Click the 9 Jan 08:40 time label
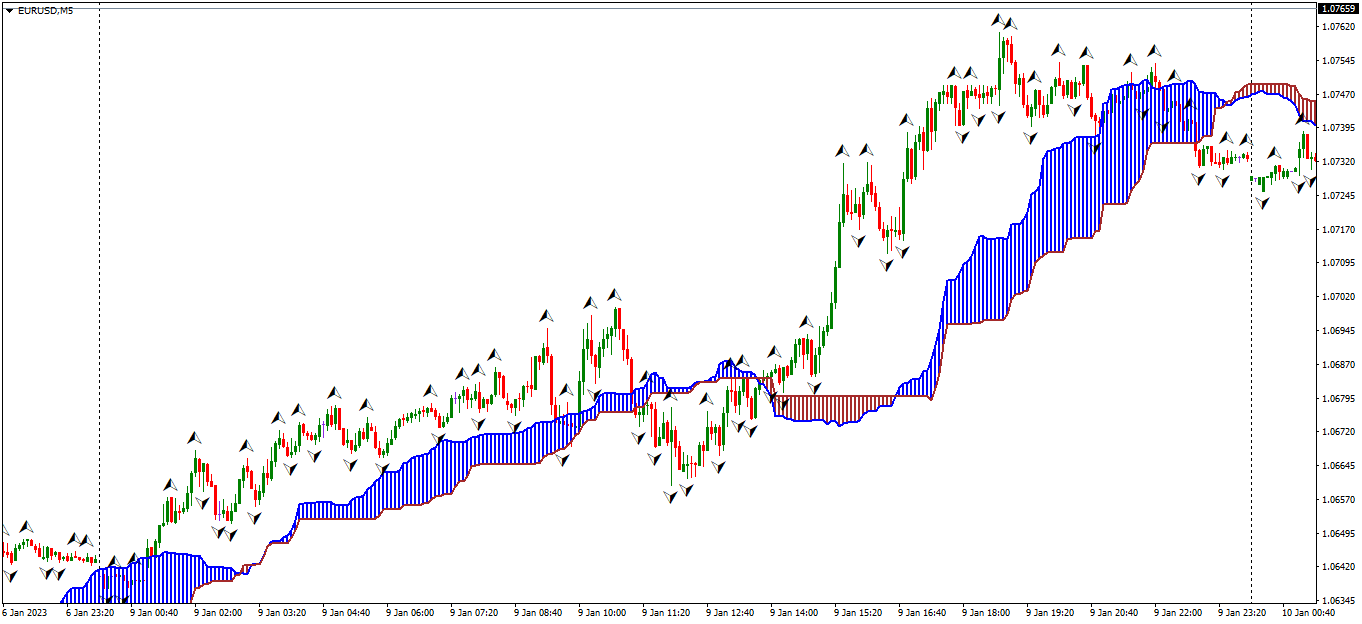This screenshot has height=624, width=1362. 538,612
